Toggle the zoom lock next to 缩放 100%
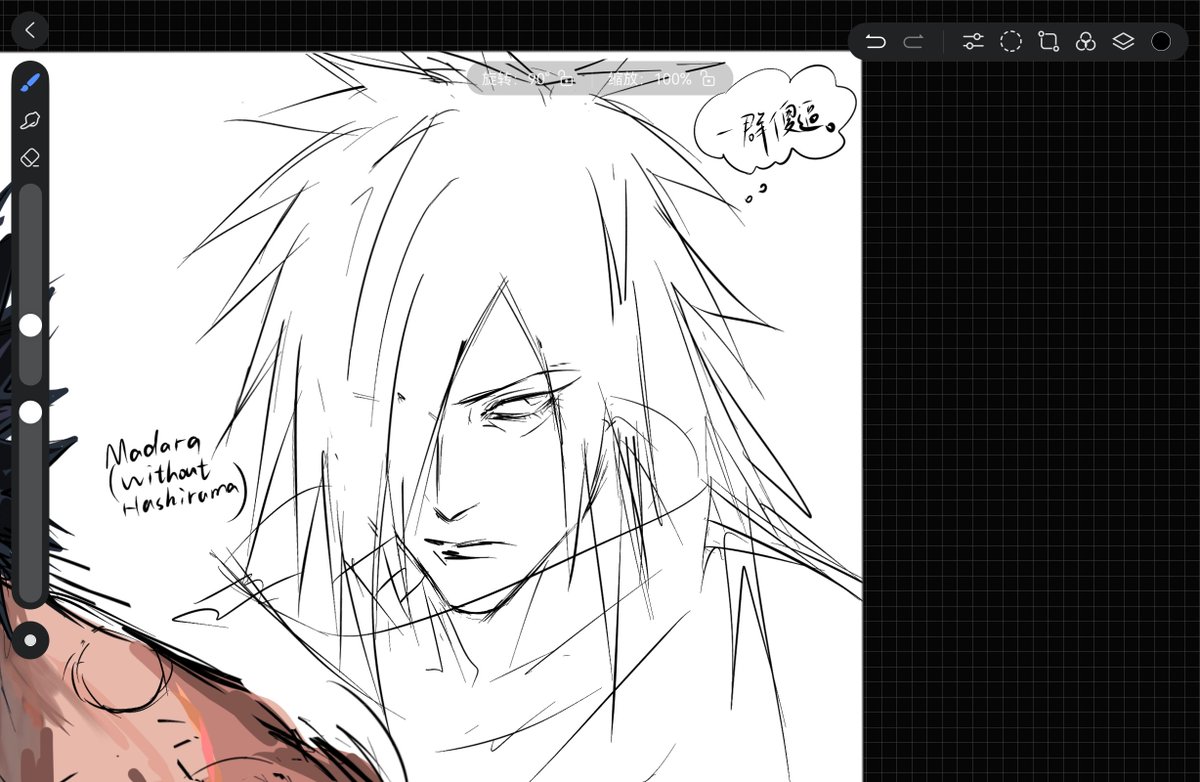This screenshot has width=1200, height=782. [x=708, y=78]
